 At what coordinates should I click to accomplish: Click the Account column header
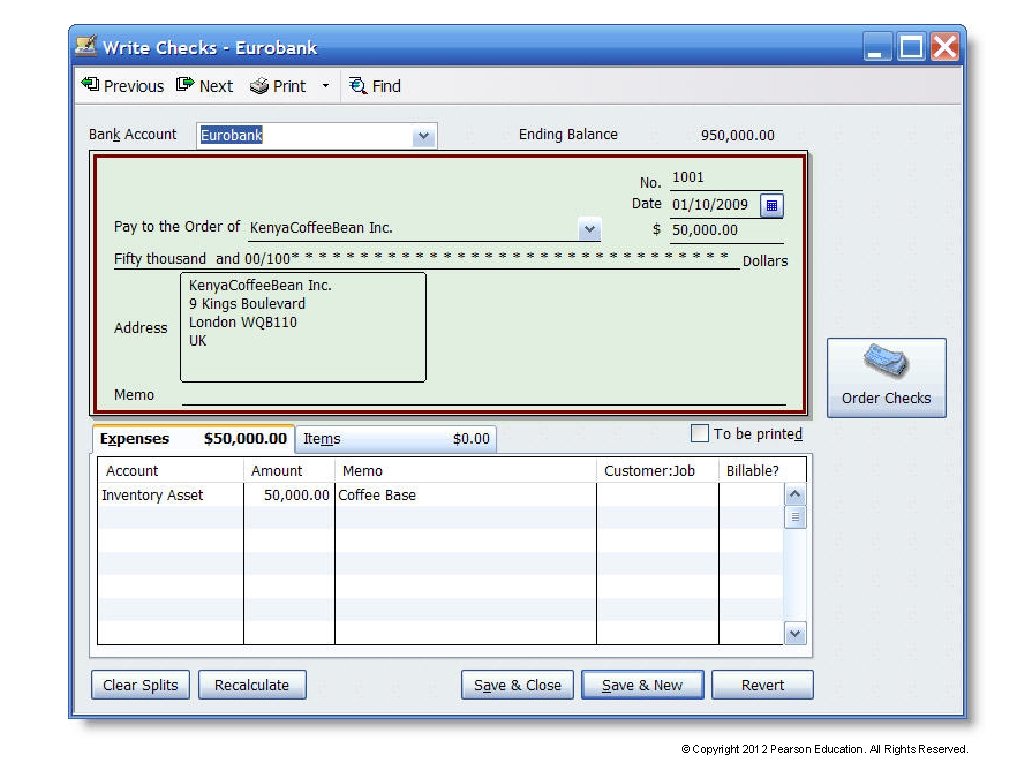point(170,471)
